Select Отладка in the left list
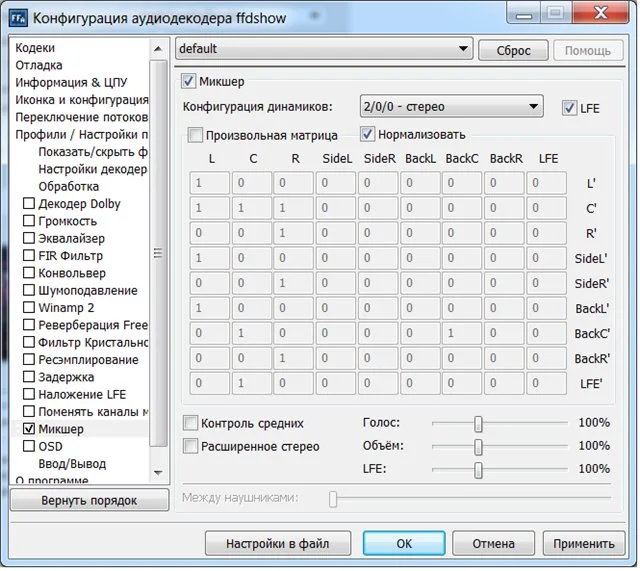 pyautogui.click(x=39, y=65)
